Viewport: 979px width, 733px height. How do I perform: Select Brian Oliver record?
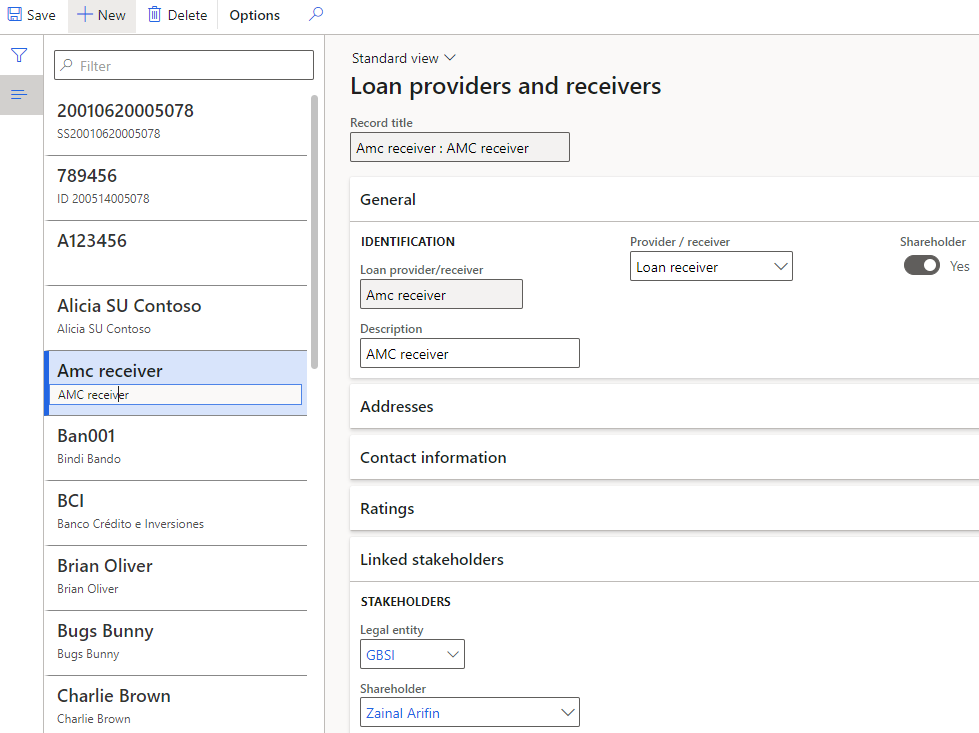tap(176, 578)
